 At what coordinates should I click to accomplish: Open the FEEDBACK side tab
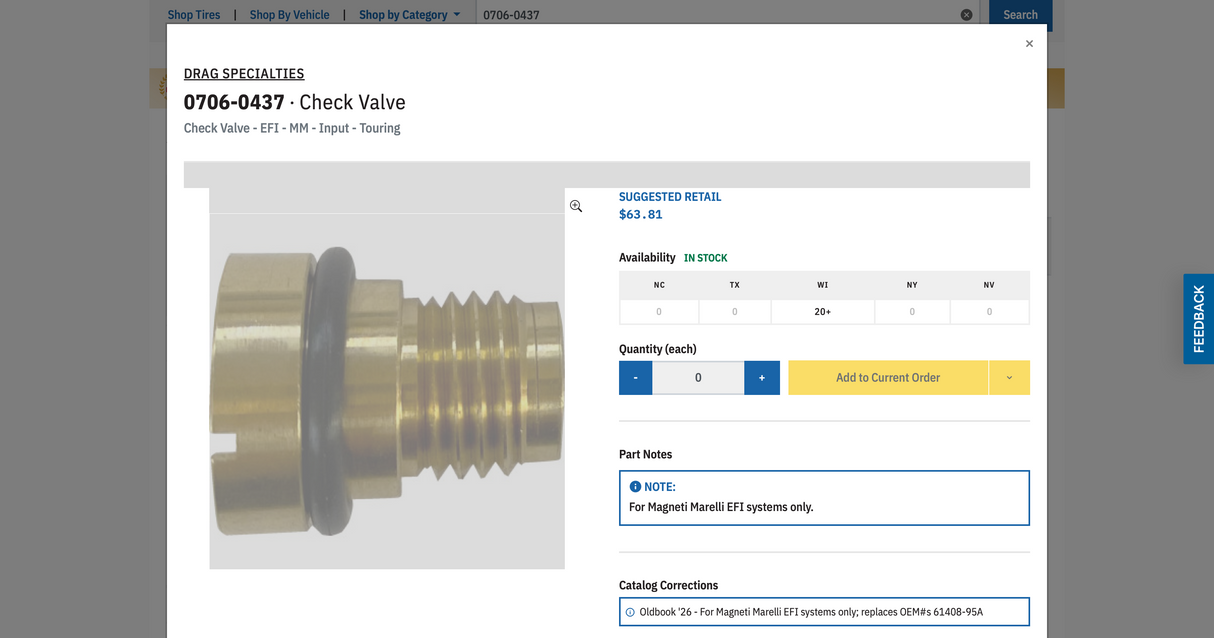(1198, 319)
